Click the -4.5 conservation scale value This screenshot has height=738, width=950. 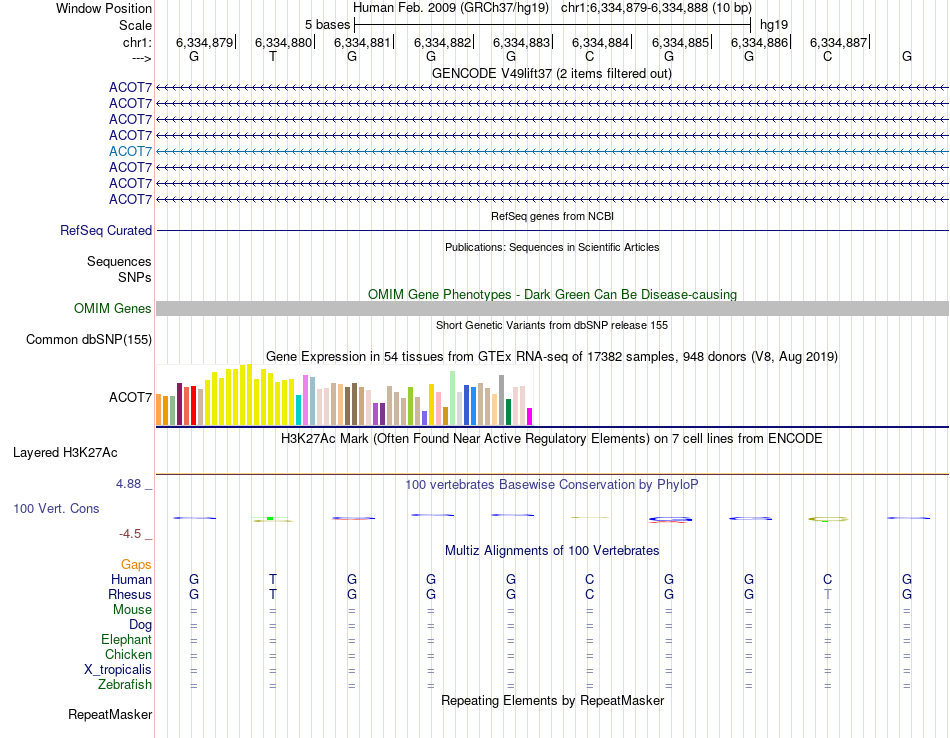click(x=130, y=534)
